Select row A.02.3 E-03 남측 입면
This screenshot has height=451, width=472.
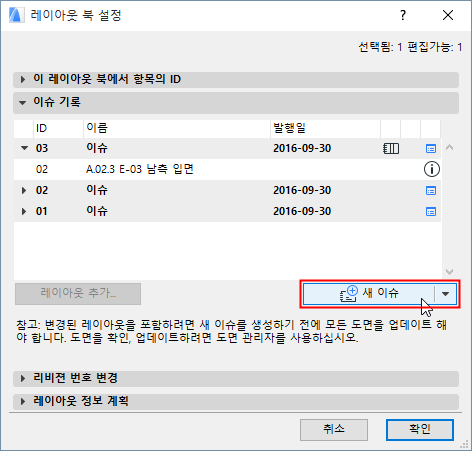pos(227,169)
